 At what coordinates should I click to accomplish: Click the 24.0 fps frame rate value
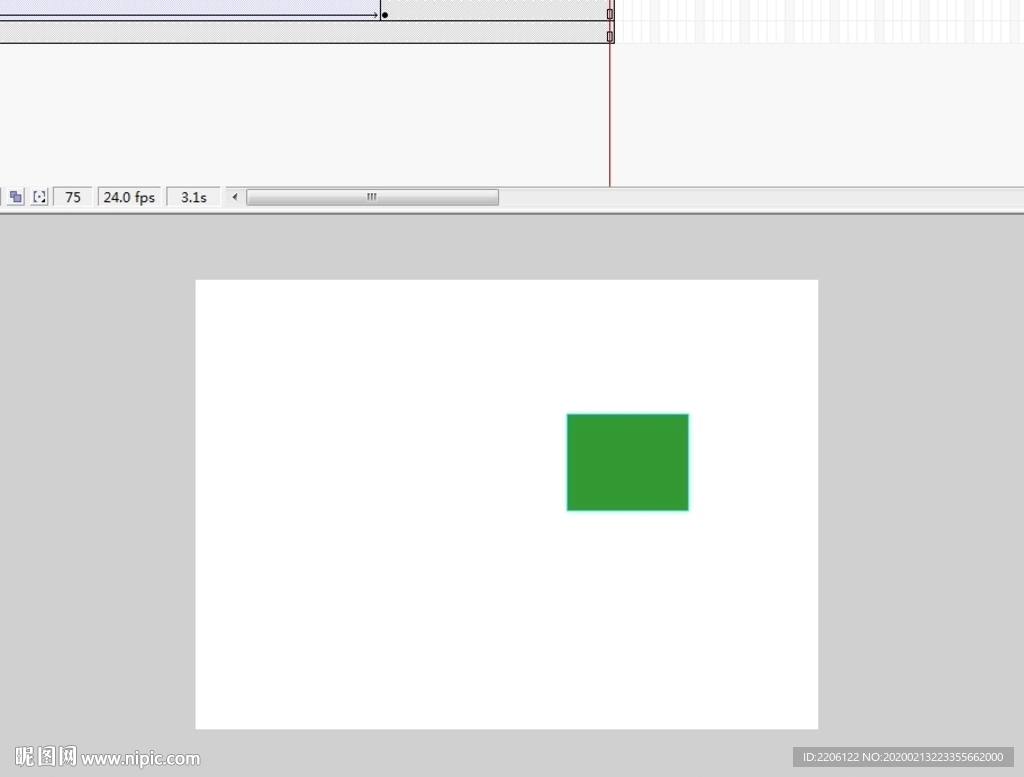point(129,197)
